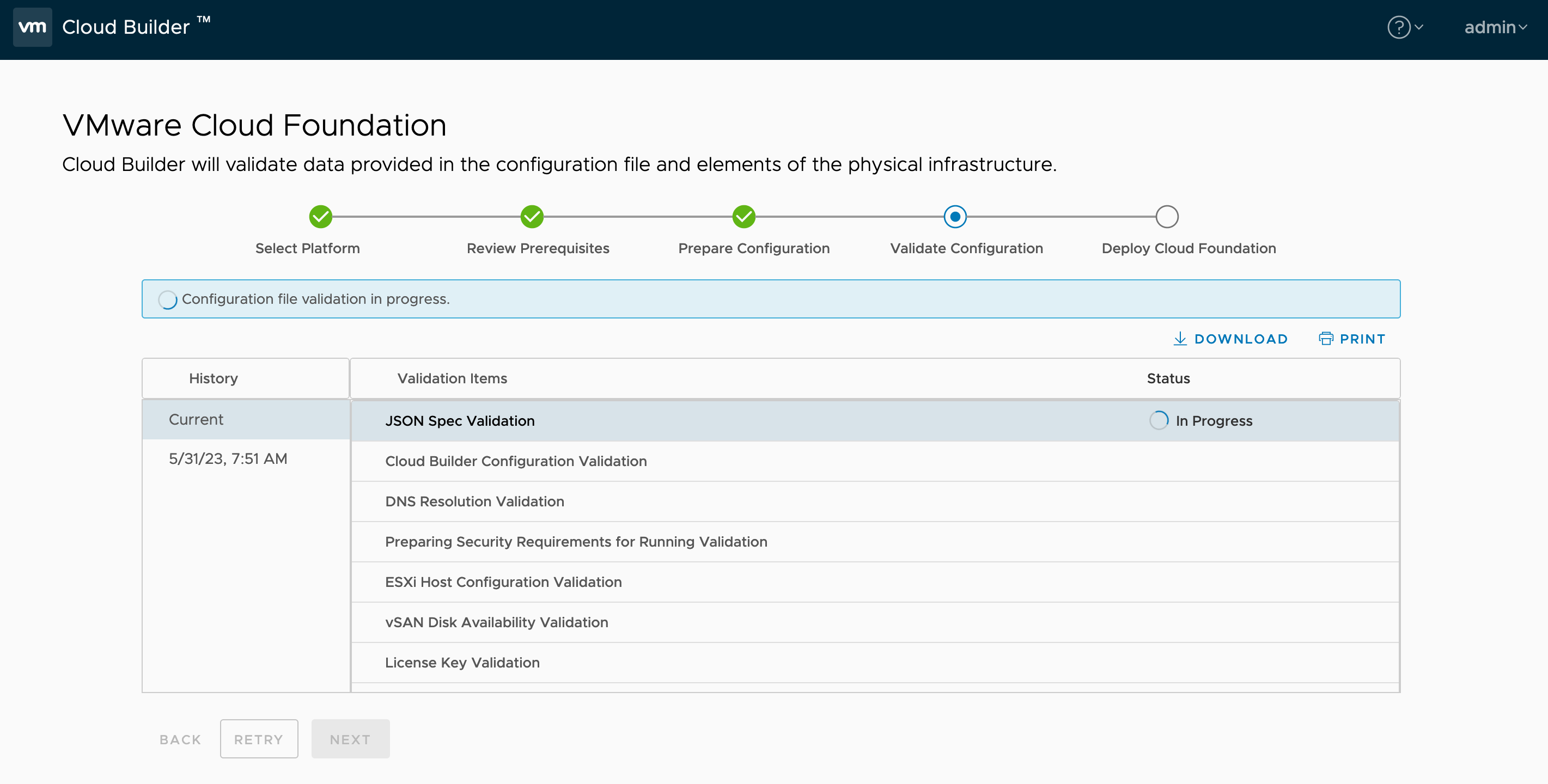
Task: Click the Prepare Configuration step label
Action: click(753, 248)
